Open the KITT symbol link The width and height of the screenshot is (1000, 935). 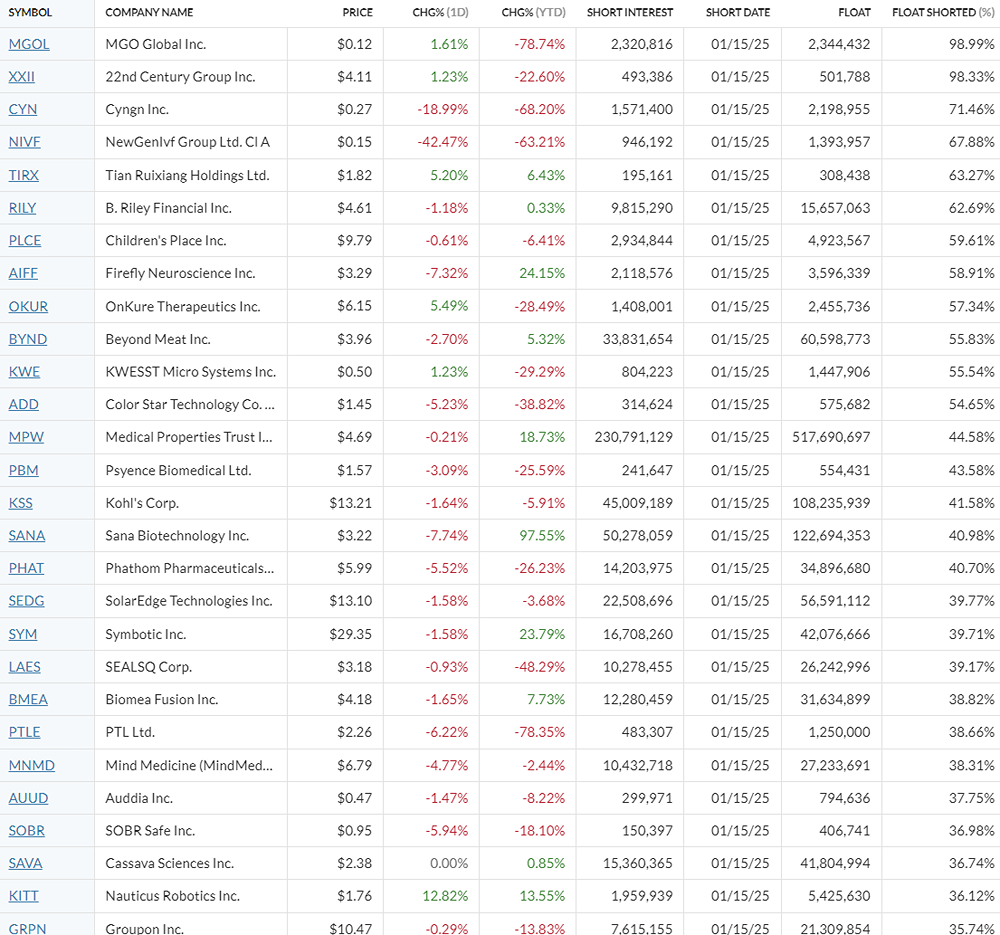tap(24, 896)
